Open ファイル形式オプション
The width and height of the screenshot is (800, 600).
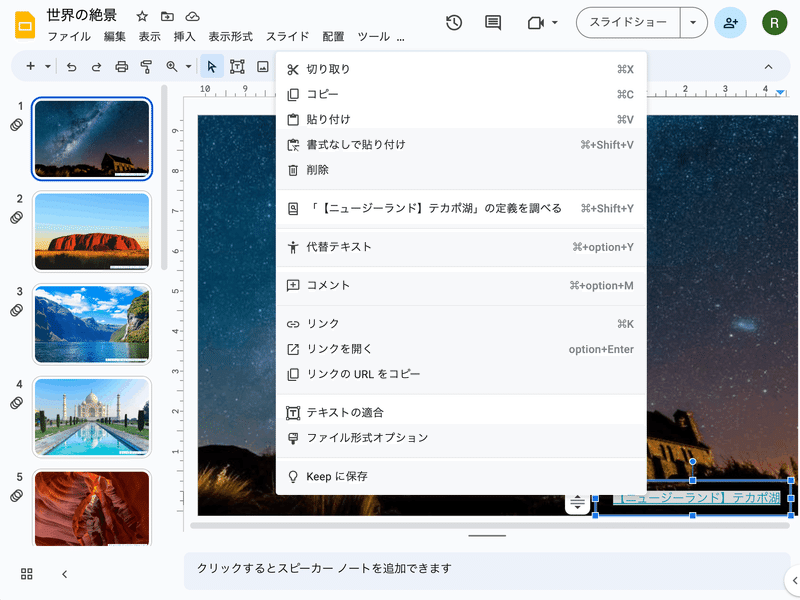461,437
